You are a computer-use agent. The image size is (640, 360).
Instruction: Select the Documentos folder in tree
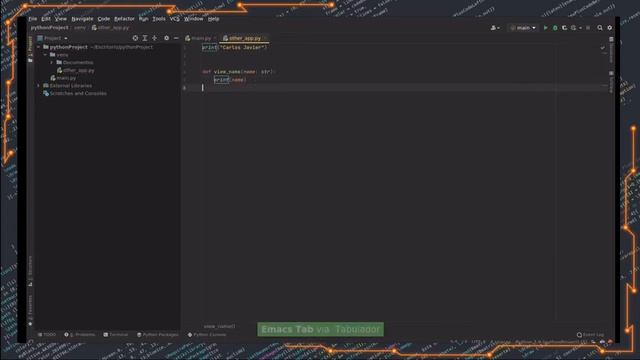tap(75, 62)
